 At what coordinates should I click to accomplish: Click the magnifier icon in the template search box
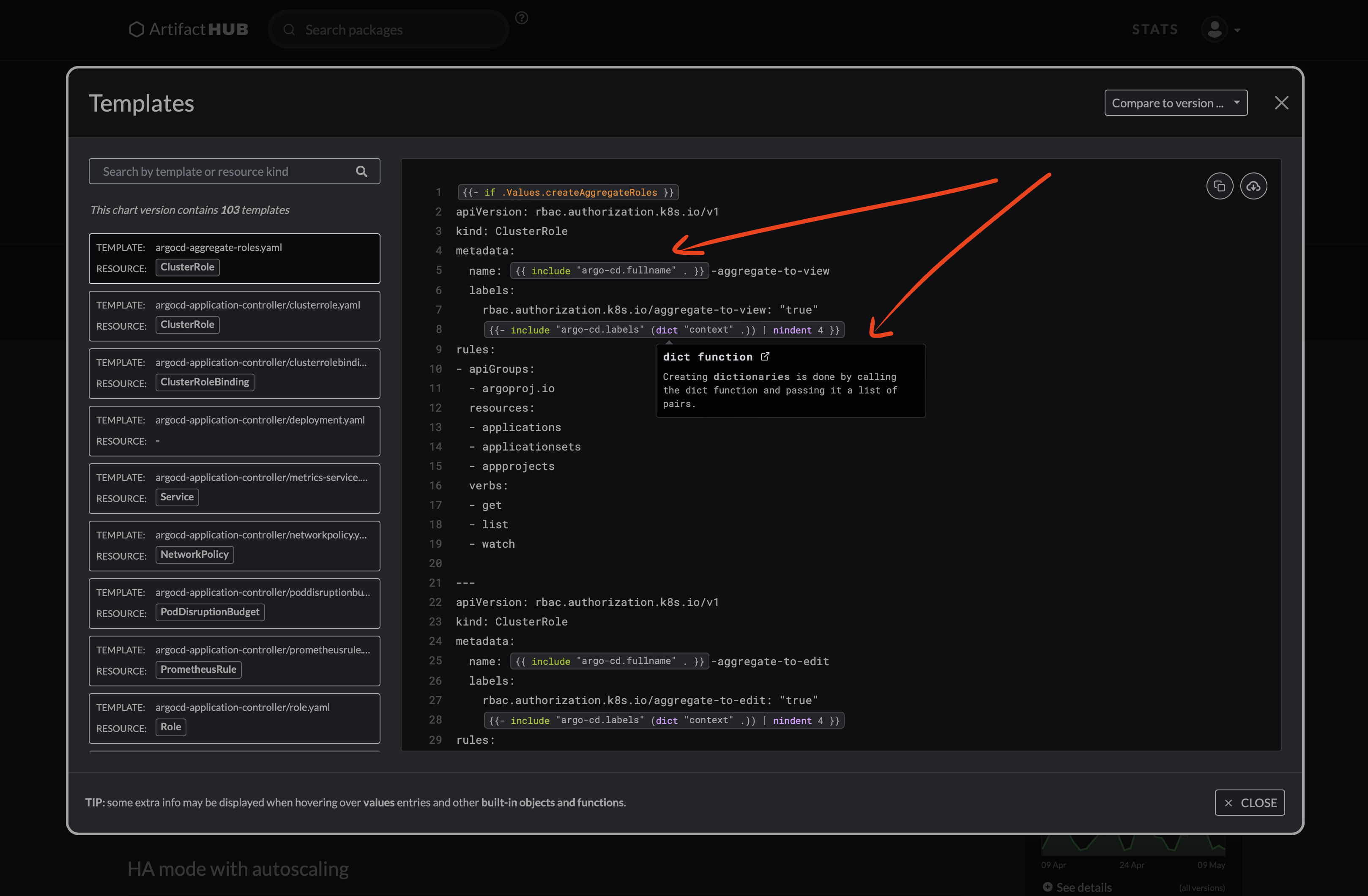[x=361, y=171]
